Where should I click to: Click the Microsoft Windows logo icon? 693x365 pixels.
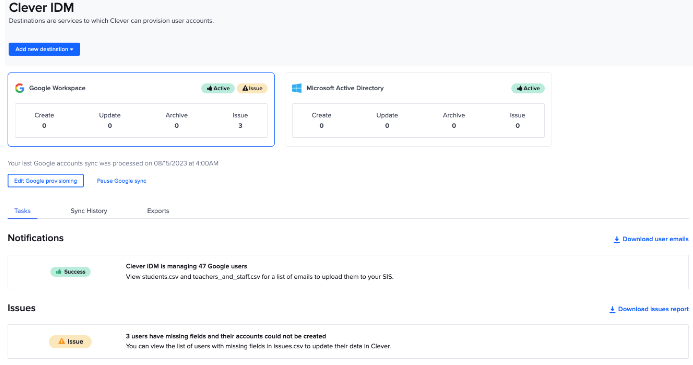pyautogui.click(x=297, y=88)
